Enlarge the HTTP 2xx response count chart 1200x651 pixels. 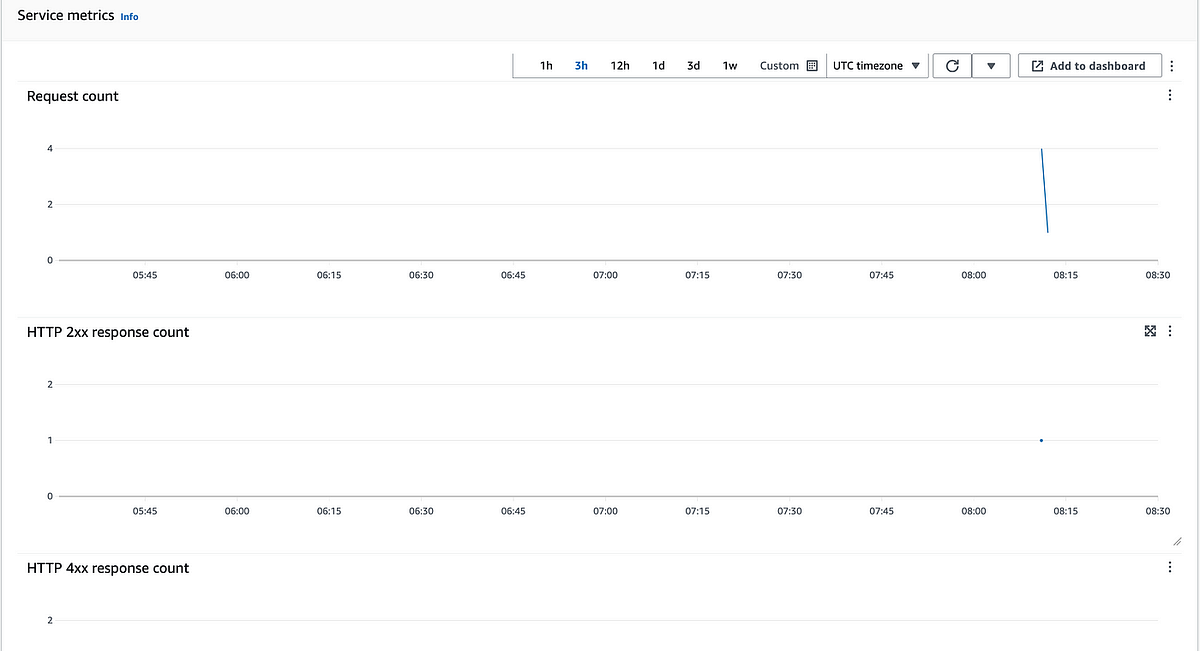click(1150, 331)
